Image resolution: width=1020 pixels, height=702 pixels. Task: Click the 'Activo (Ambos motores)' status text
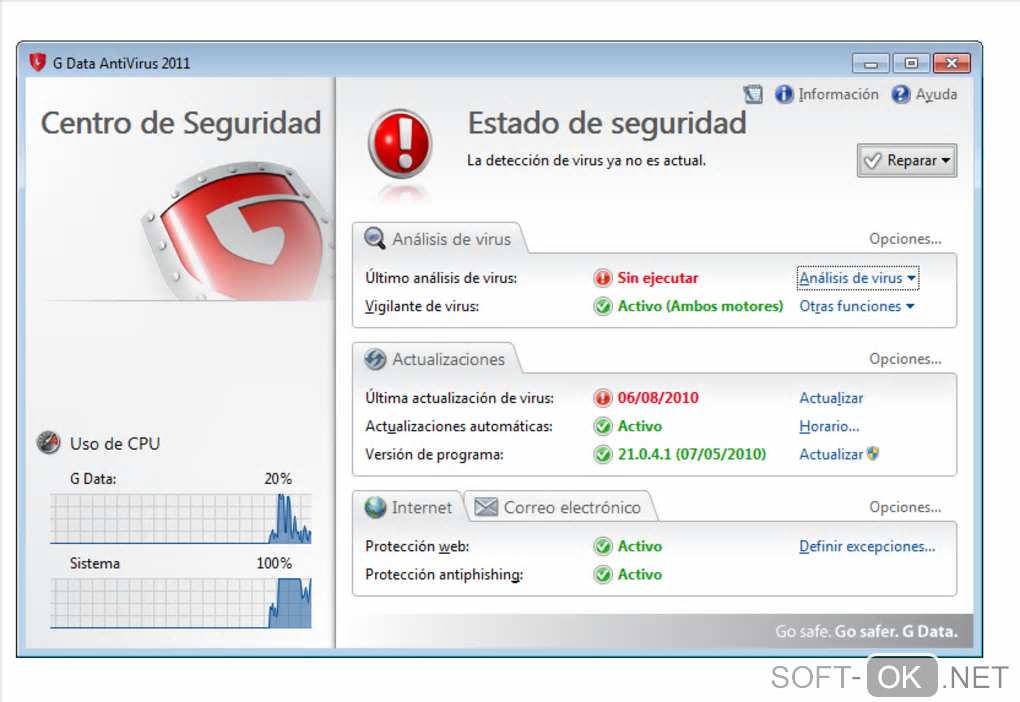pyautogui.click(x=700, y=306)
